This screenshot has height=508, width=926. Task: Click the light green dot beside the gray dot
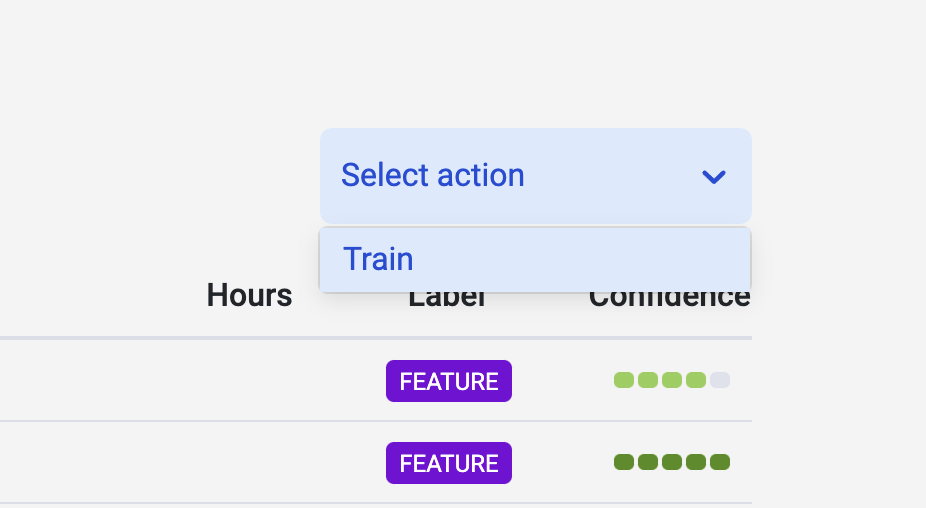(696, 380)
